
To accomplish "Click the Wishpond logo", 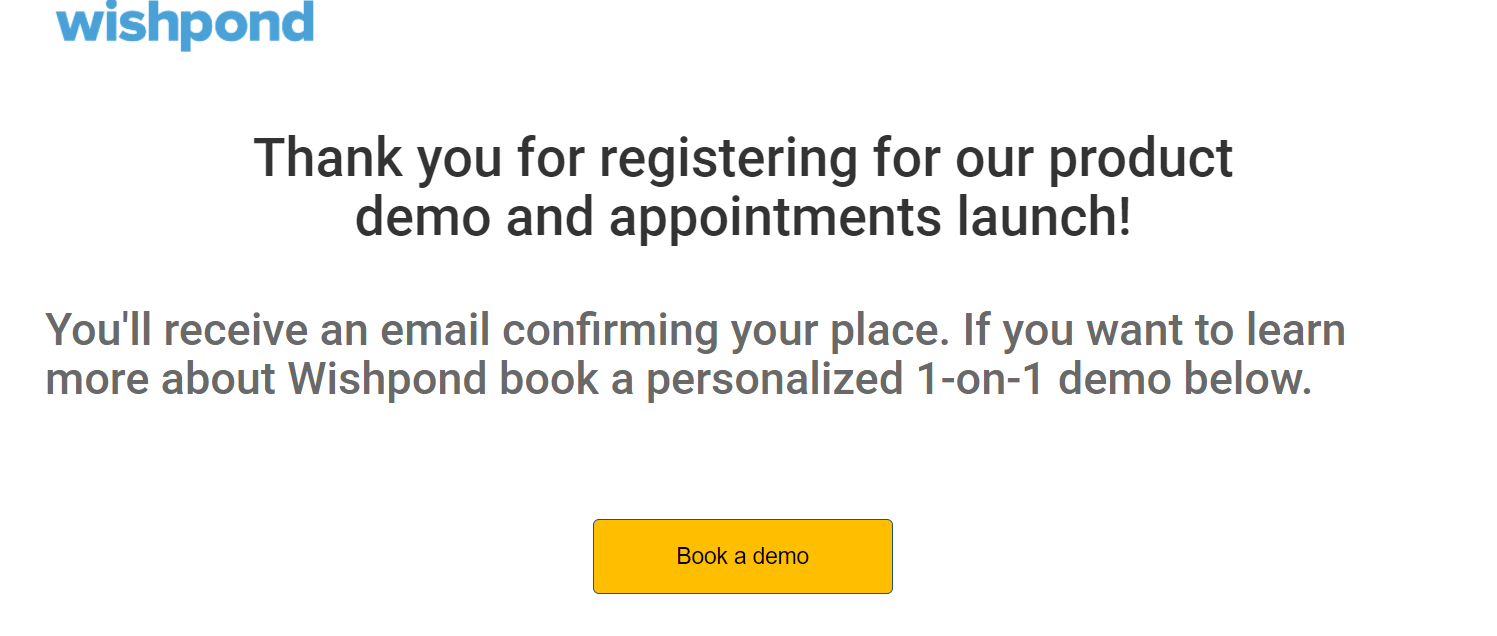I will point(185,23).
